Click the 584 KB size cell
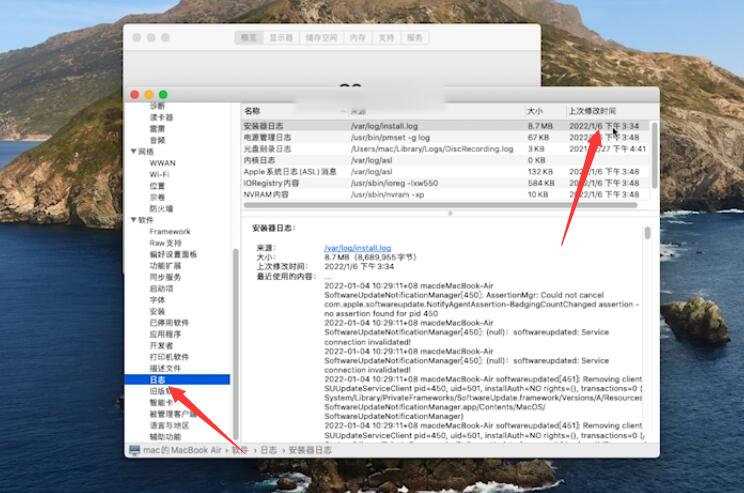The height and width of the screenshot is (493, 744). [x=541, y=183]
